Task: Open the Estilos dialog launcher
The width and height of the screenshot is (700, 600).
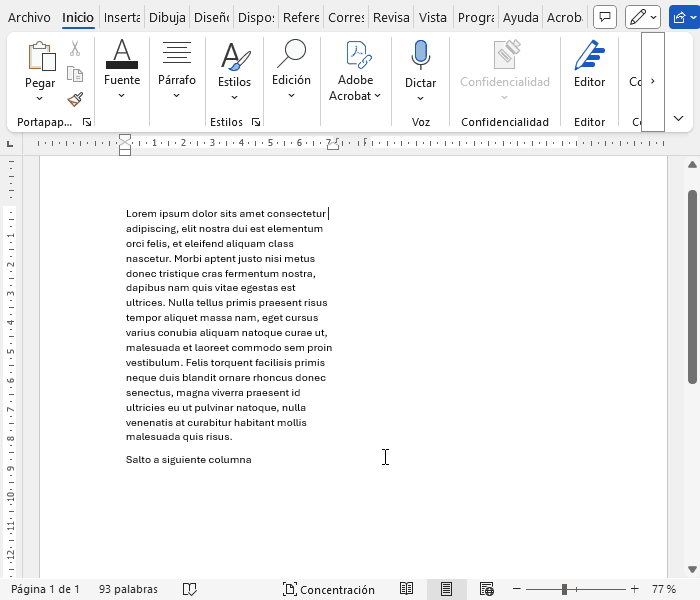Action: (256, 122)
